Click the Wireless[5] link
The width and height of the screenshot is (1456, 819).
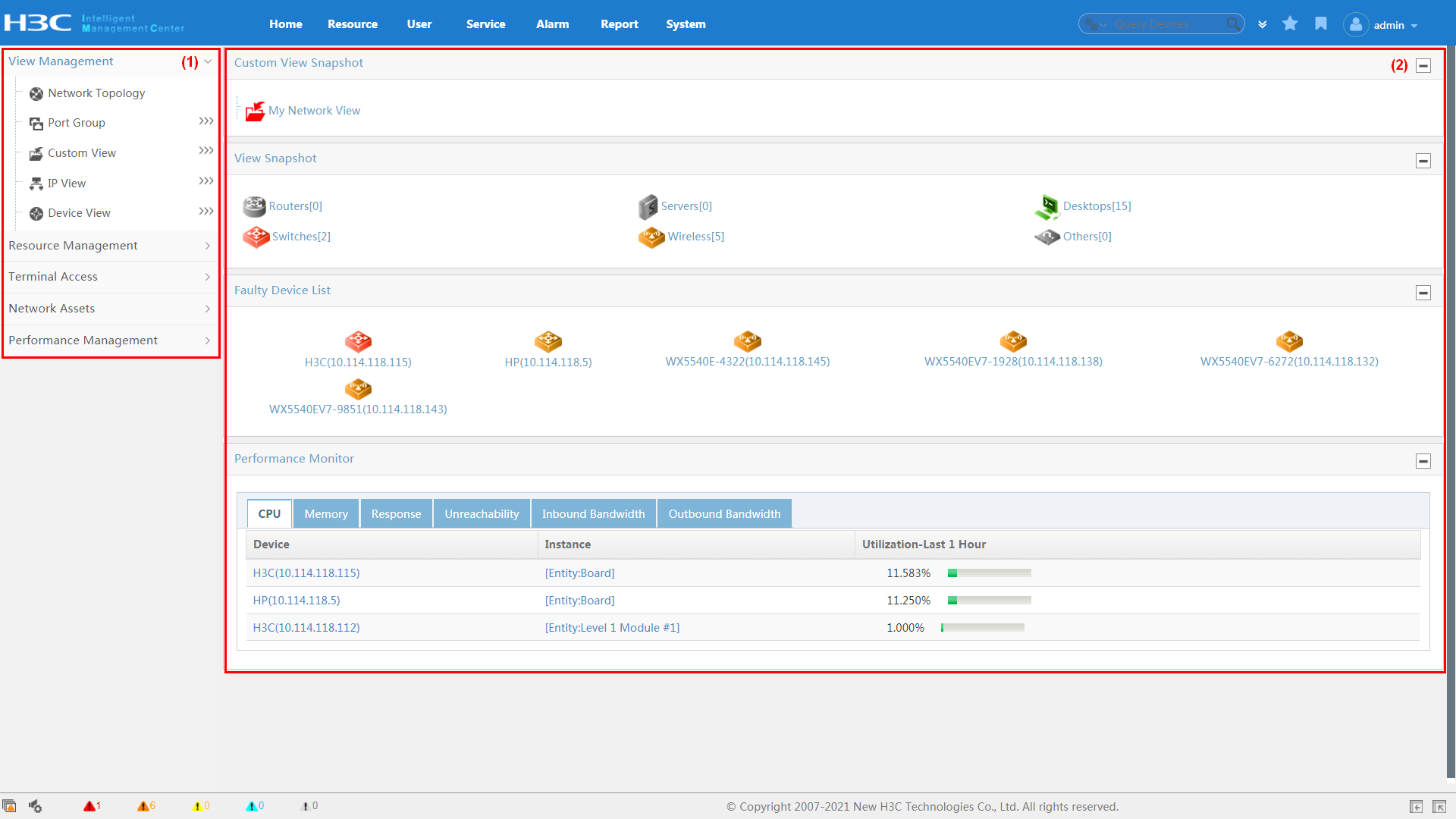pos(695,237)
